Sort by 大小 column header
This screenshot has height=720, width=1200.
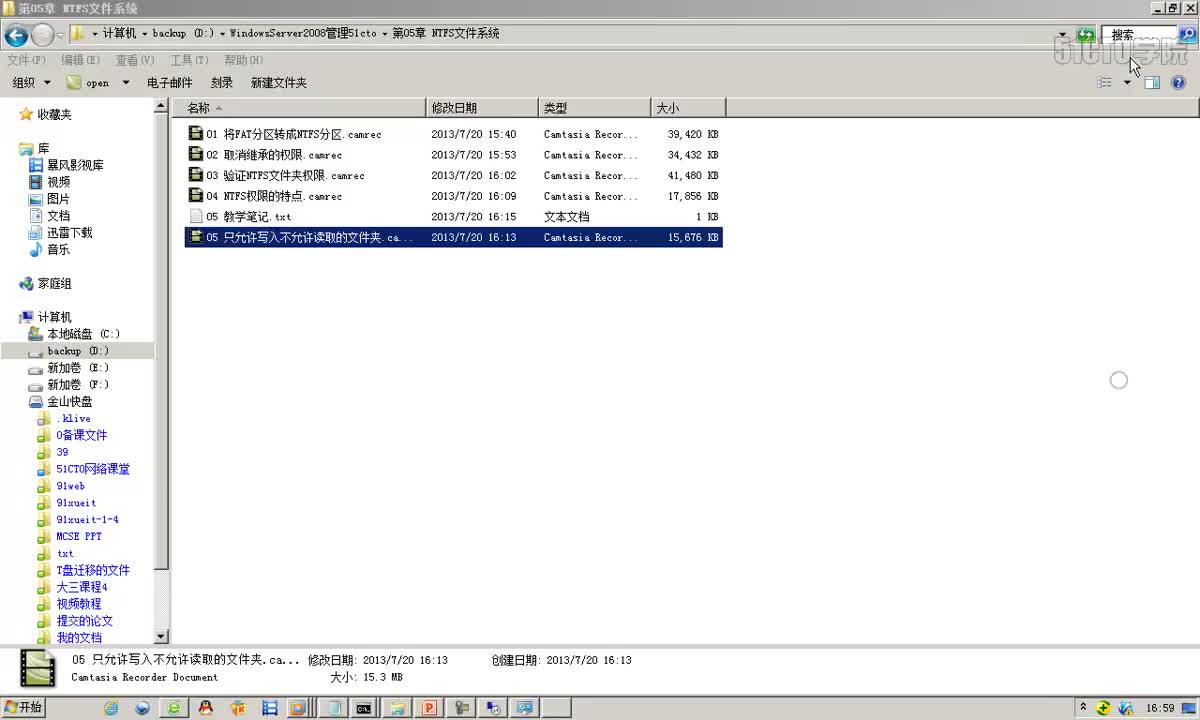tap(688, 108)
